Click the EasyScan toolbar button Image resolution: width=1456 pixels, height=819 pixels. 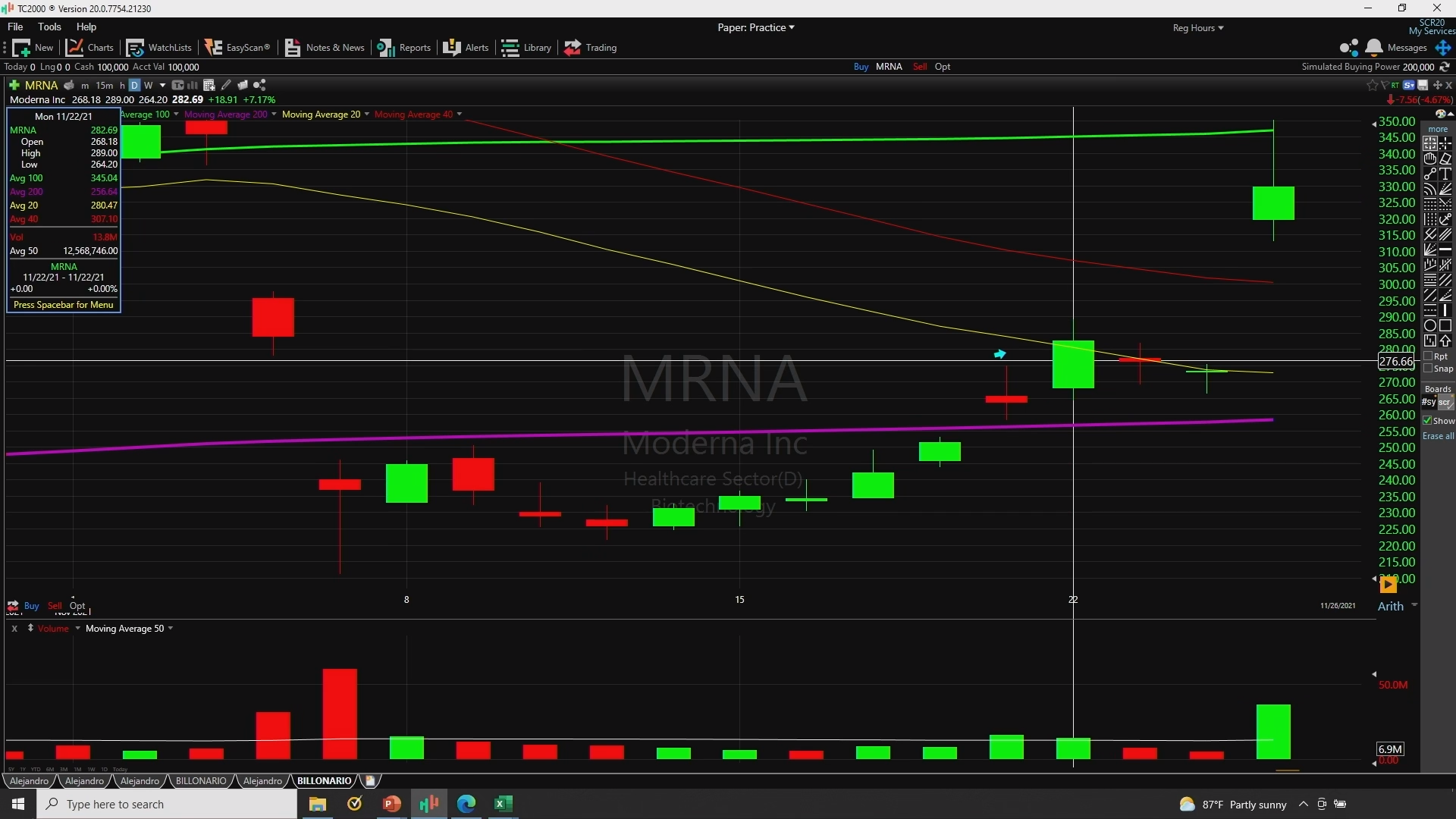click(237, 47)
